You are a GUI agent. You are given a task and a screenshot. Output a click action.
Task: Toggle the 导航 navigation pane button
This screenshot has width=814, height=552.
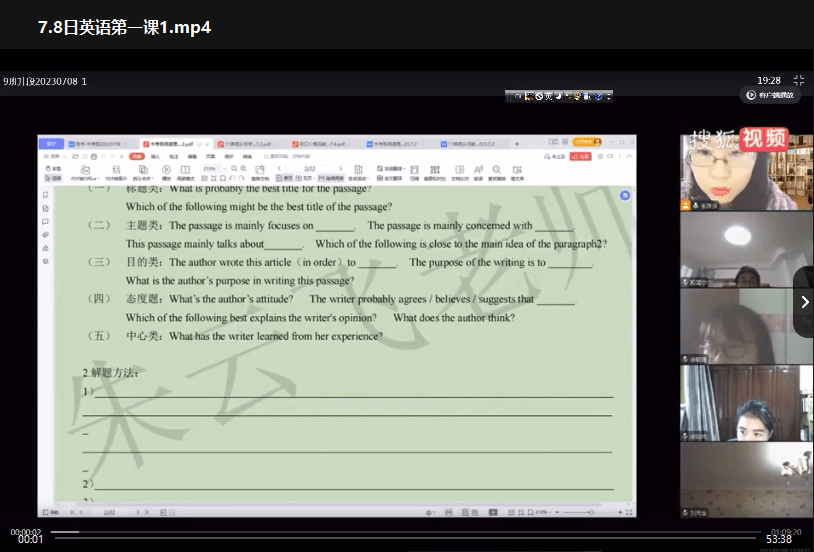(x=51, y=513)
